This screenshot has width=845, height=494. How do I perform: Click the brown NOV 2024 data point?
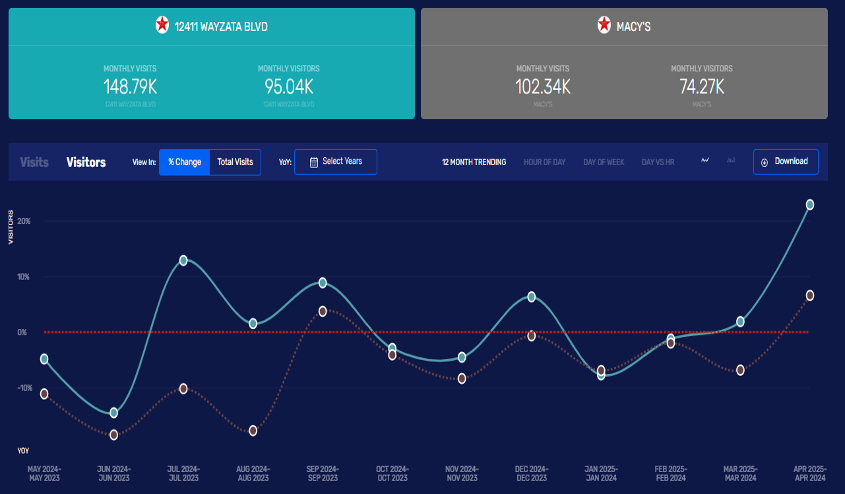[462, 379]
